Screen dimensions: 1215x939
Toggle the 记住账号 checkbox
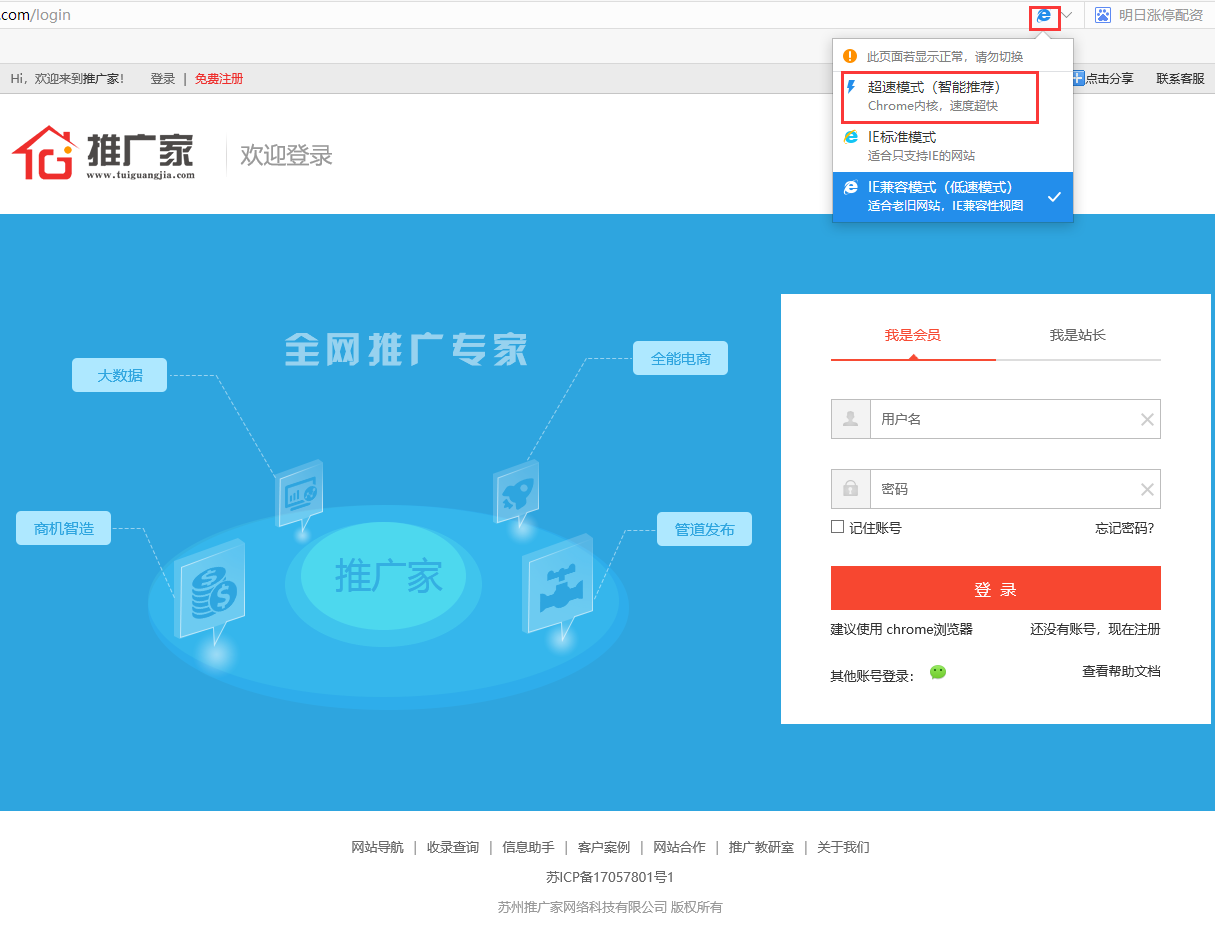pos(838,527)
